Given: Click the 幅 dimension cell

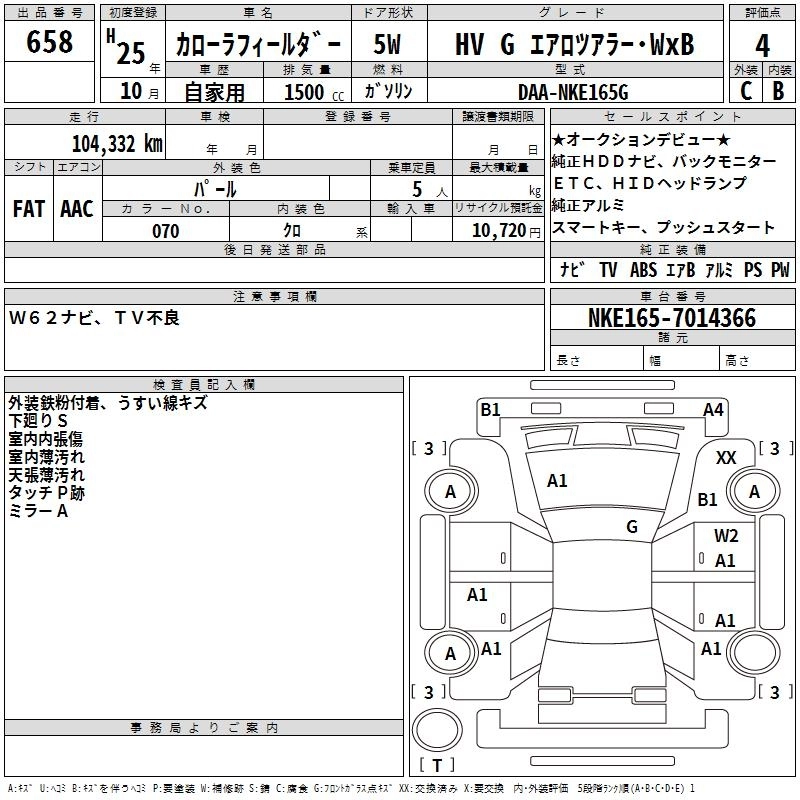Looking at the screenshot, I should 682,360.
